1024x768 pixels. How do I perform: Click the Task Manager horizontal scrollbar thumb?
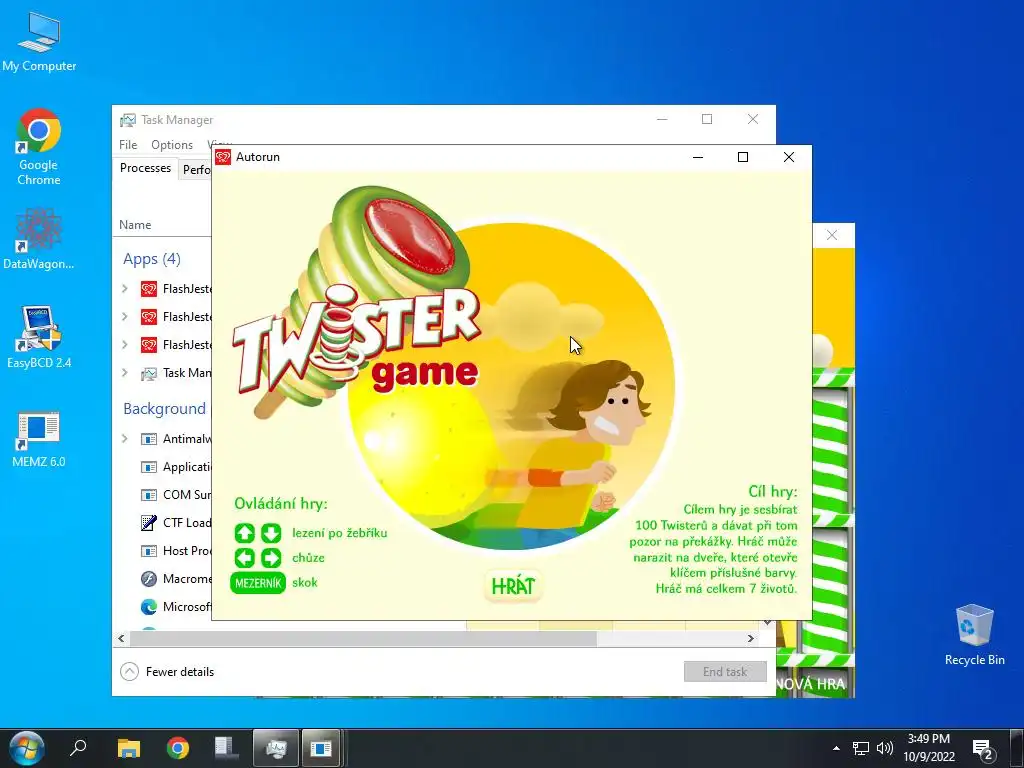363,638
